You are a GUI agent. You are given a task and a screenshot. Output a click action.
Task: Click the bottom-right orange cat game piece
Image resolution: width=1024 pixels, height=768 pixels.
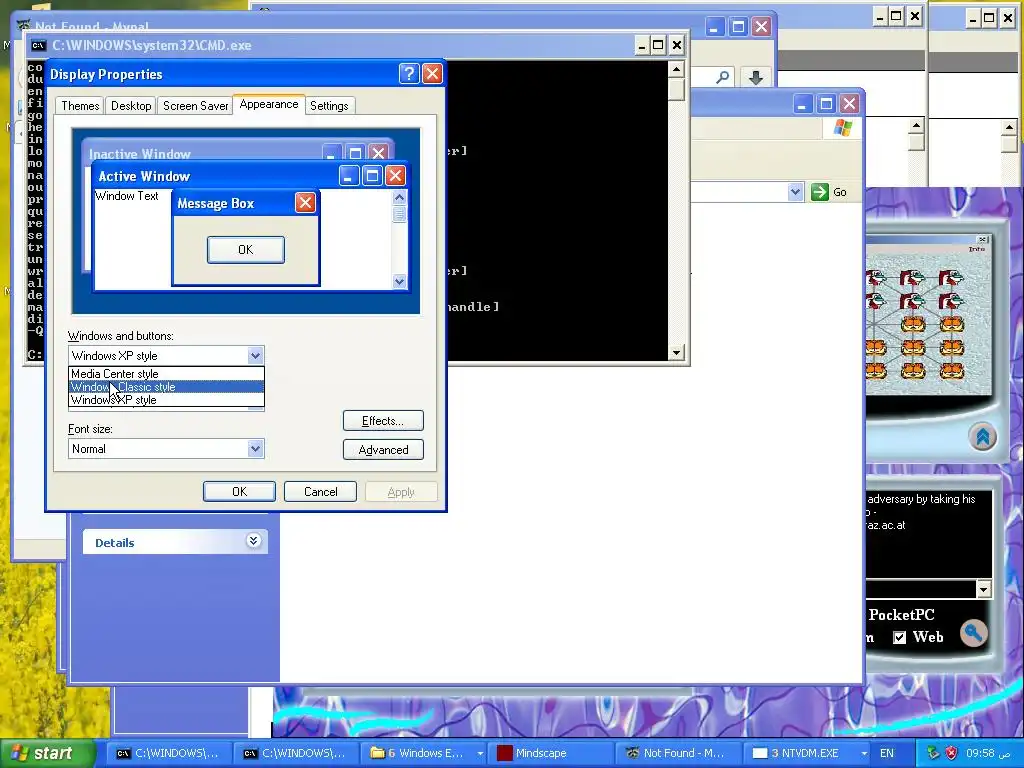[x=952, y=370]
